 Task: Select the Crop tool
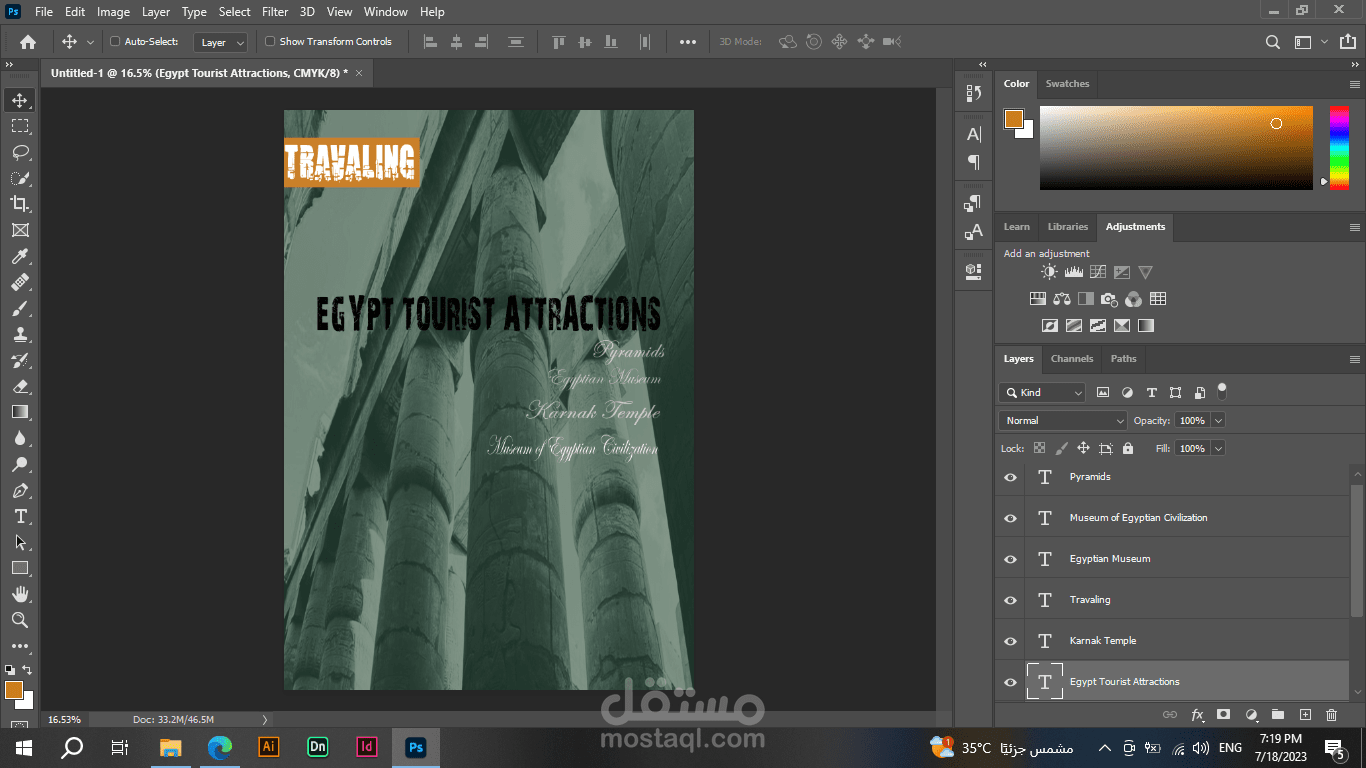click(19, 204)
